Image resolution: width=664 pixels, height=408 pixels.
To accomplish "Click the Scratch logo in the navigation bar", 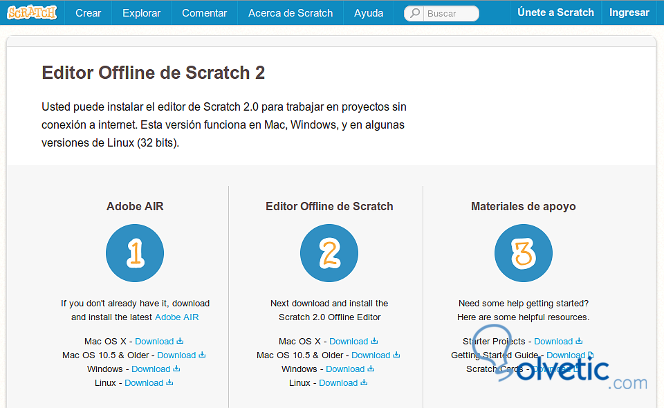I will pos(32,12).
